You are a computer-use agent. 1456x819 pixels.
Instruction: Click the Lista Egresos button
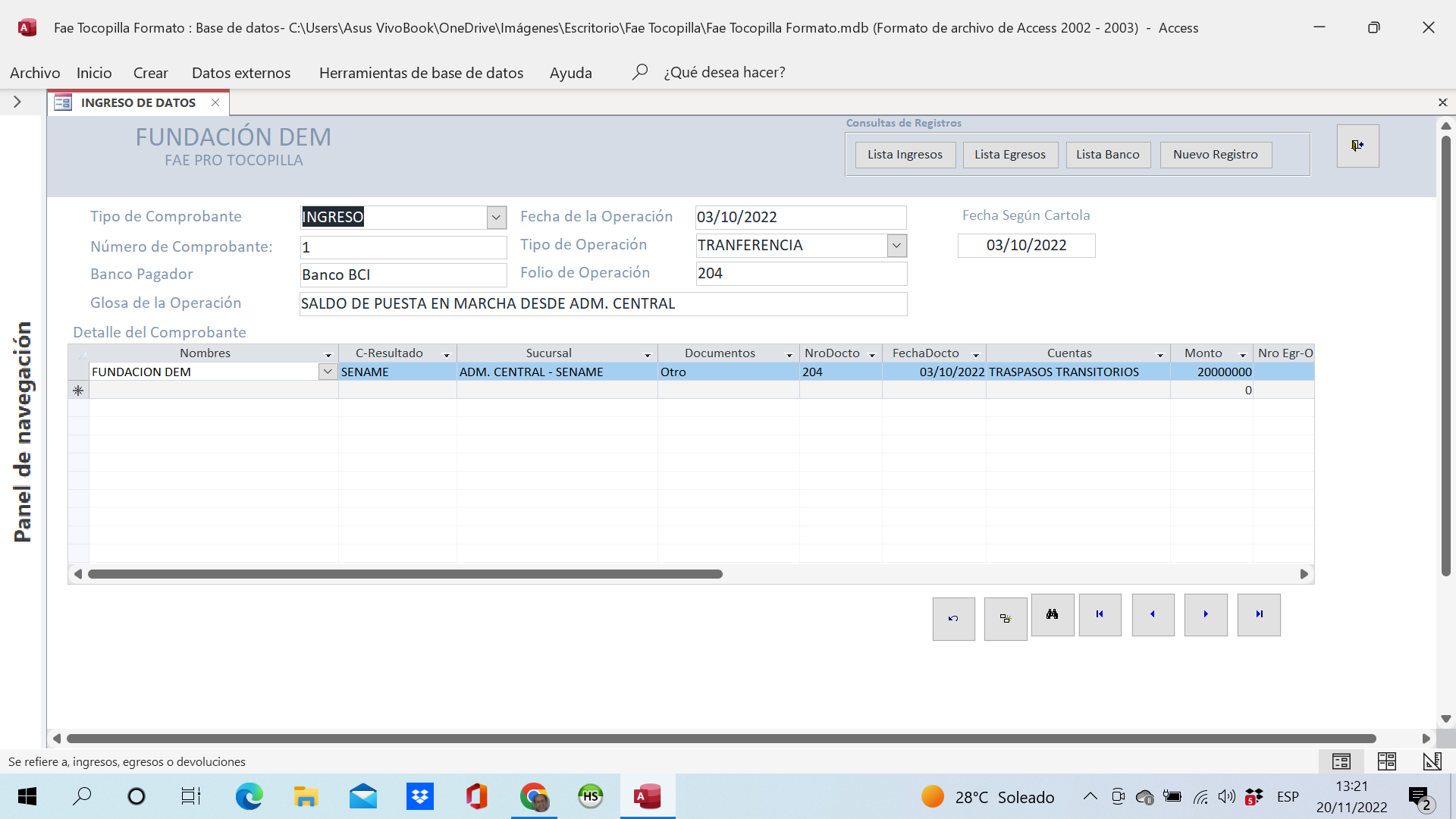tap(1010, 155)
